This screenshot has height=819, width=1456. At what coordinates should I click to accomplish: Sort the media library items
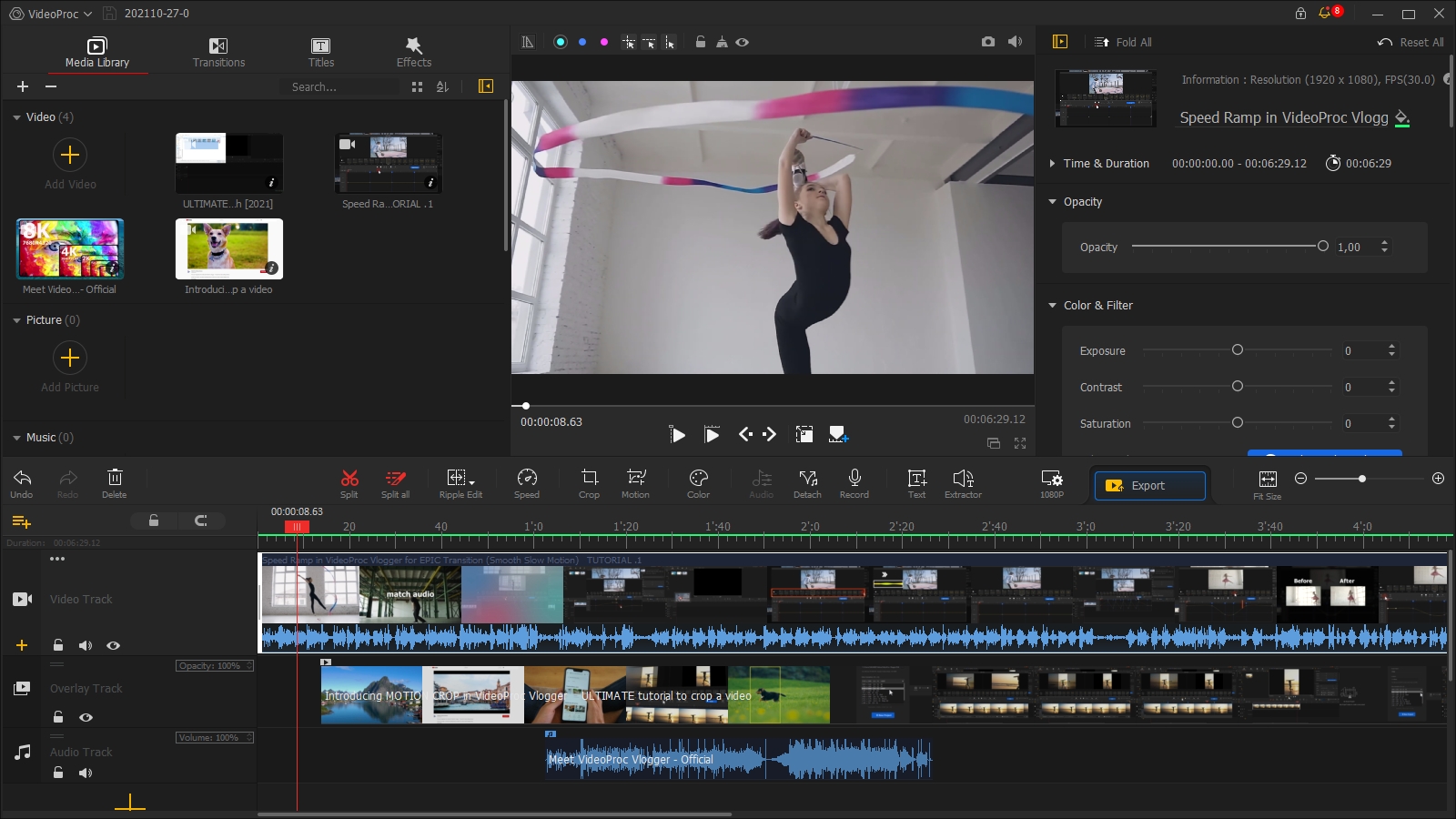[x=442, y=86]
